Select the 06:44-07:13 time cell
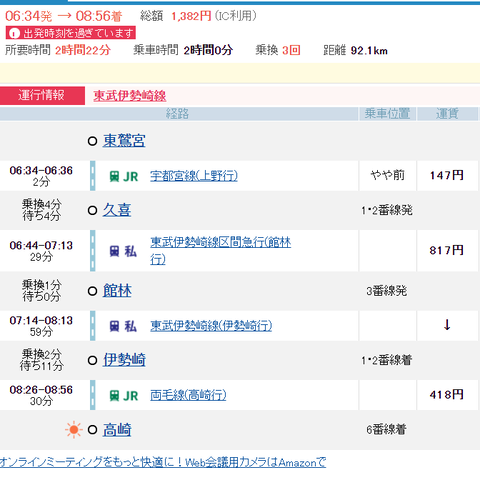 pyautogui.click(x=41, y=251)
